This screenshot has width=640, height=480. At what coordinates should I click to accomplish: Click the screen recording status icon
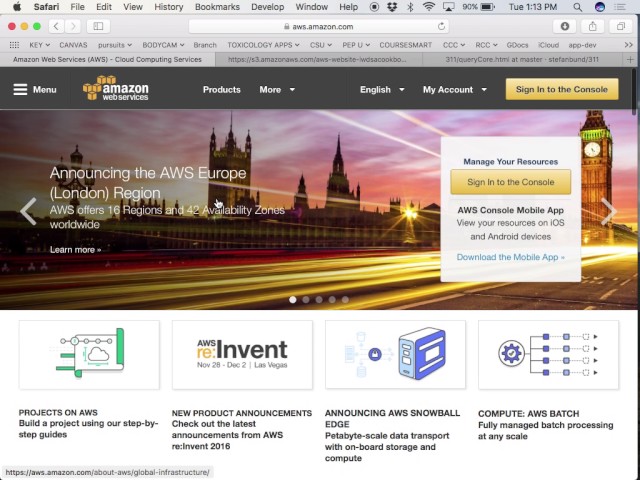374,7
